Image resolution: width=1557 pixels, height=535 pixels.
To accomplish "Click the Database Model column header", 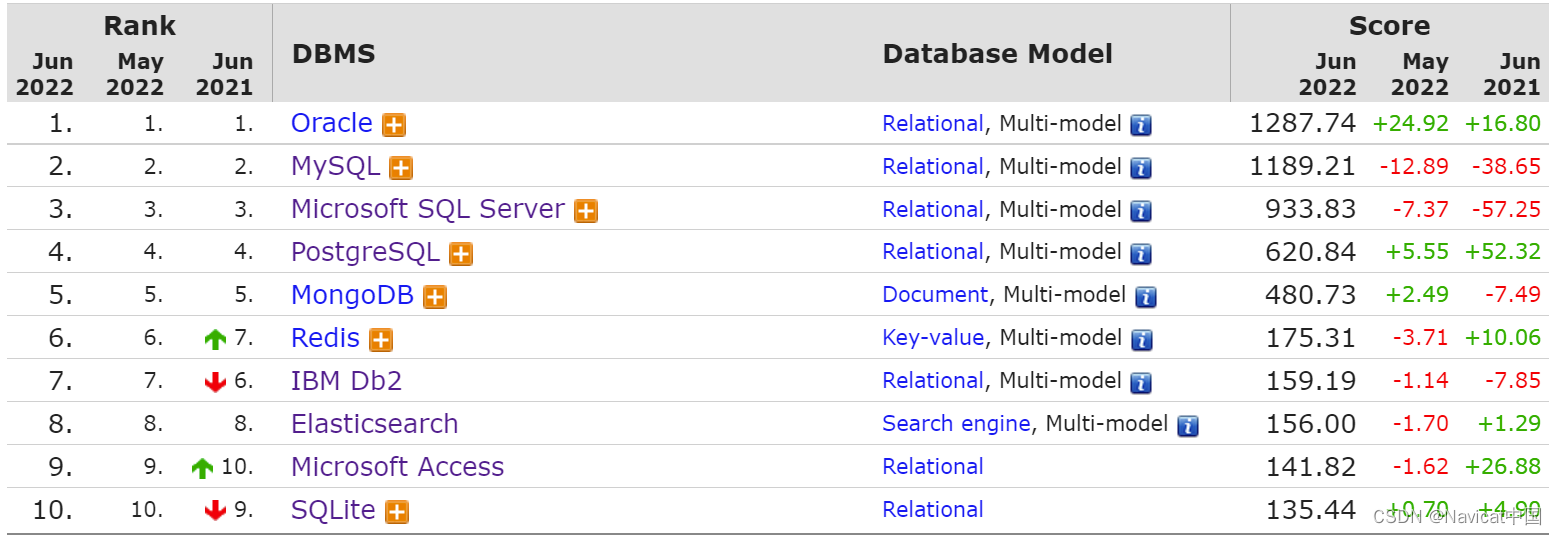I will click(998, 53).
